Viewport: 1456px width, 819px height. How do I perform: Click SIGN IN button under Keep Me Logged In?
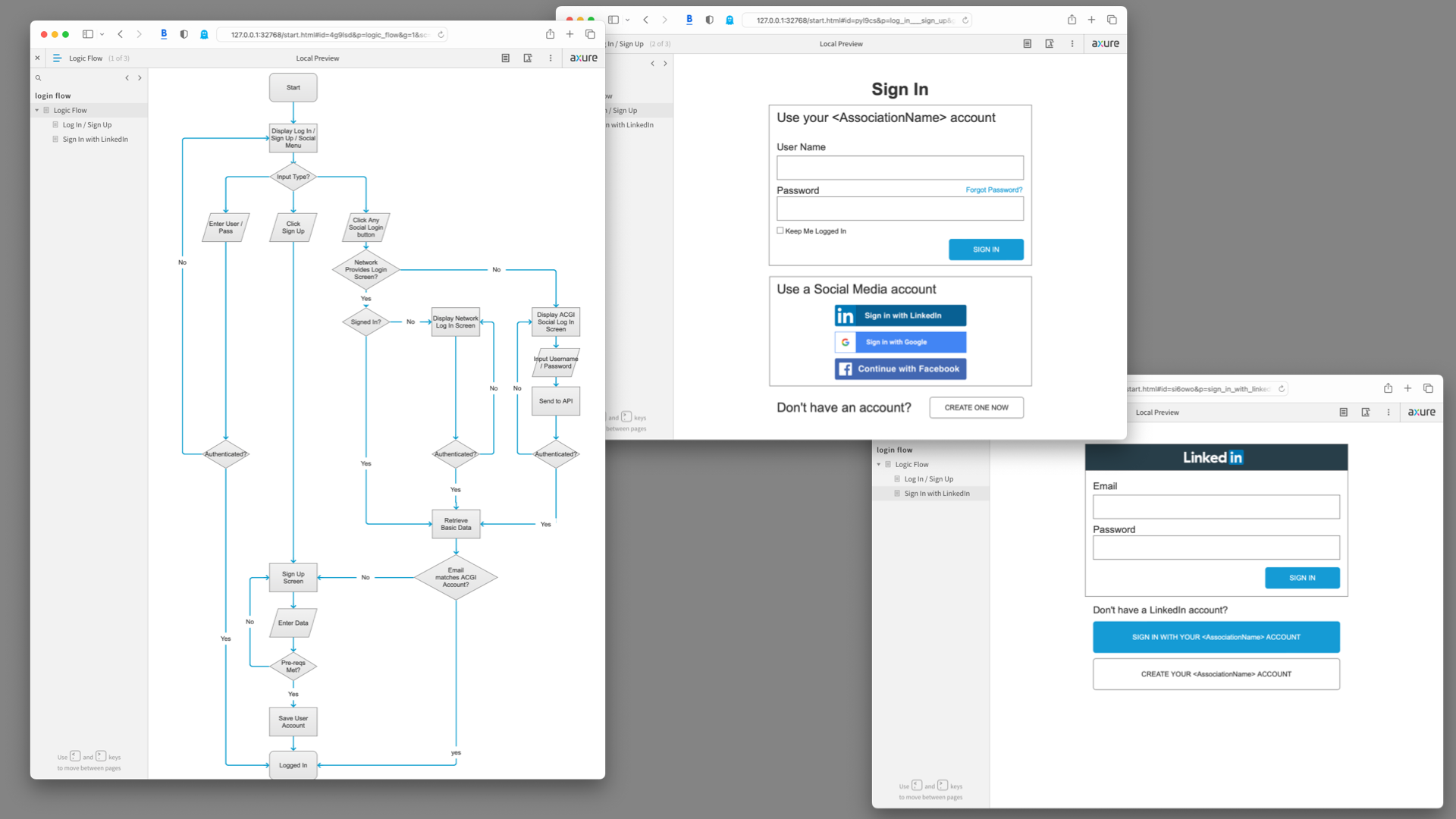pyautogui.click(x=986, y=249)
